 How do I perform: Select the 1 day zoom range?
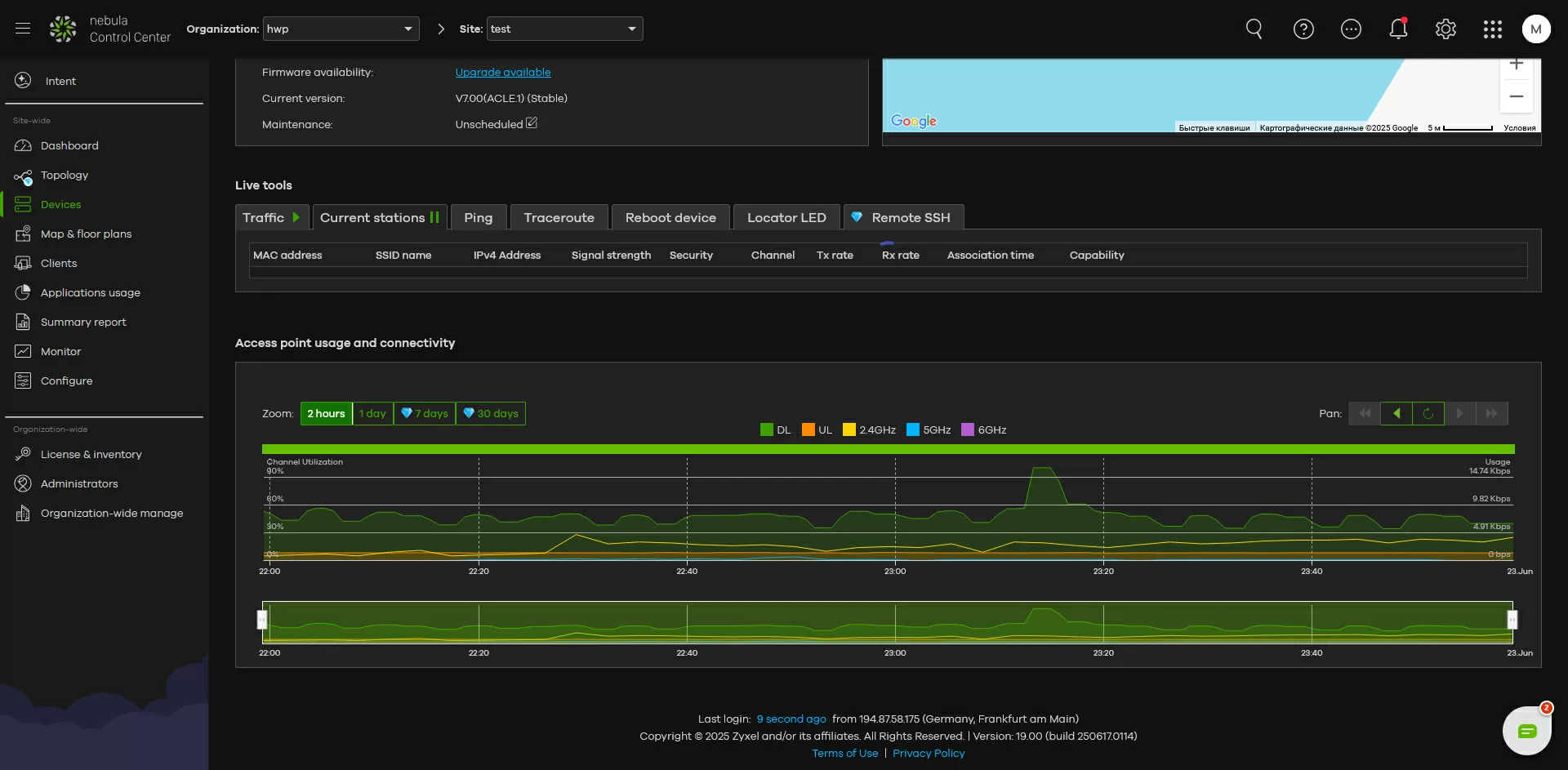(x=372, y=414)
